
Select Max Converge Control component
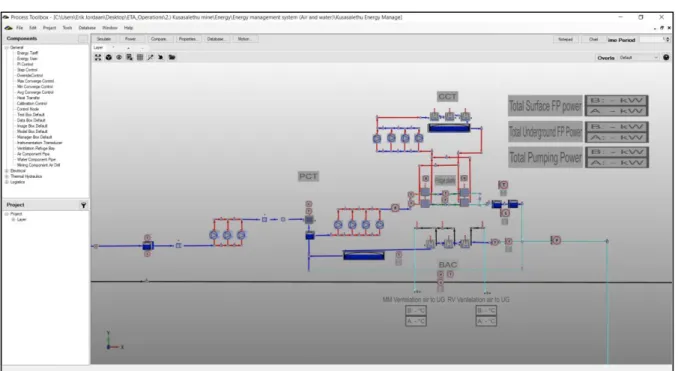35,81
